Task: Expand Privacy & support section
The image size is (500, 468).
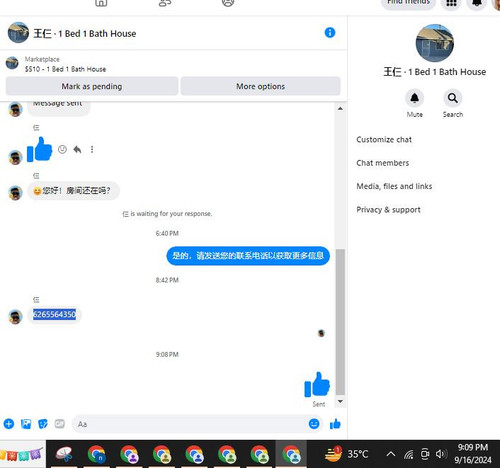Action: 388,210
